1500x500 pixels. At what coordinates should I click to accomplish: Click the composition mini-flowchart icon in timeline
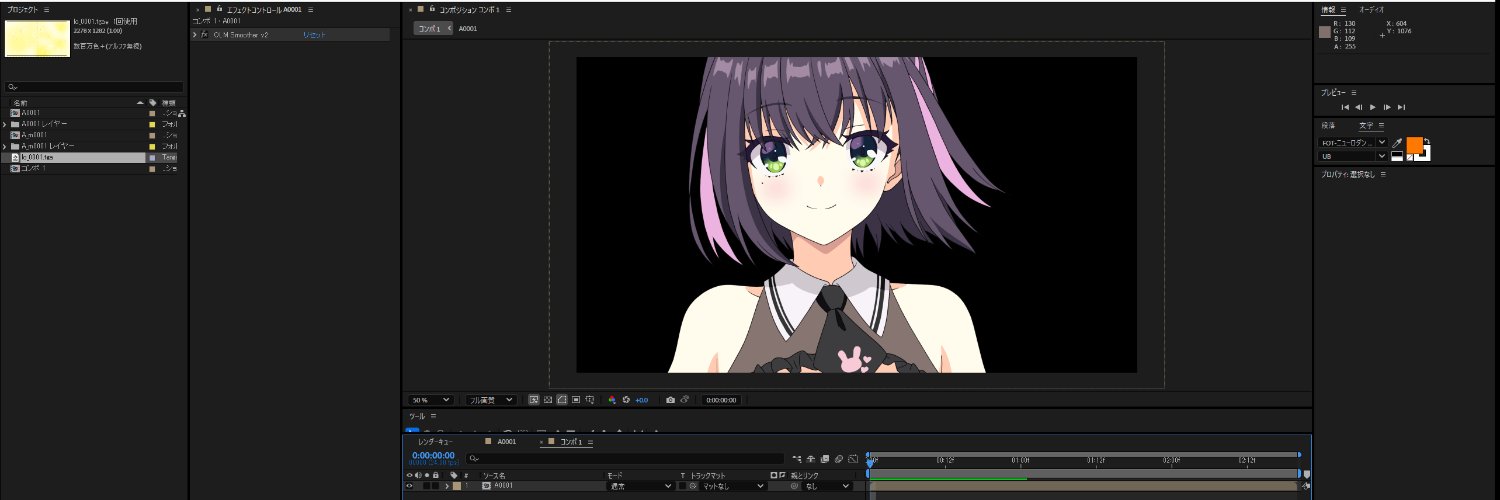pyautogui.click(x=797, y=458)
